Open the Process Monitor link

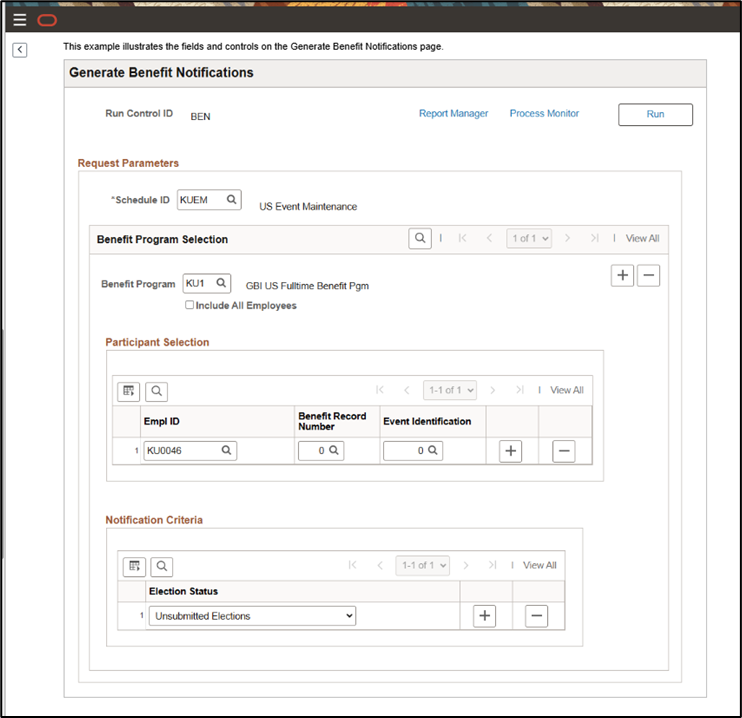tap(544, 114)
